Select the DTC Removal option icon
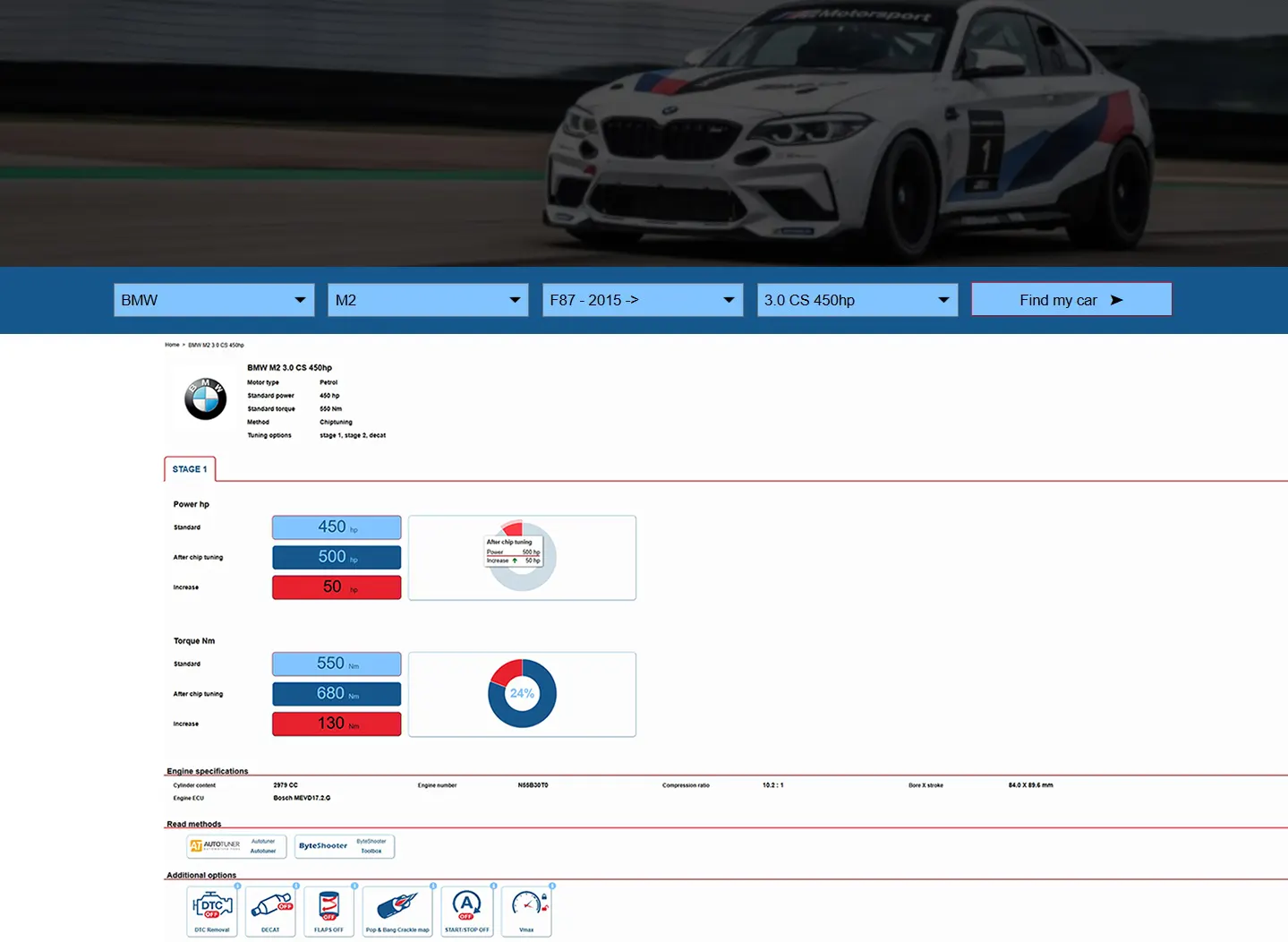The width and height of the screenshot is (1288, 942). (211, 906)
